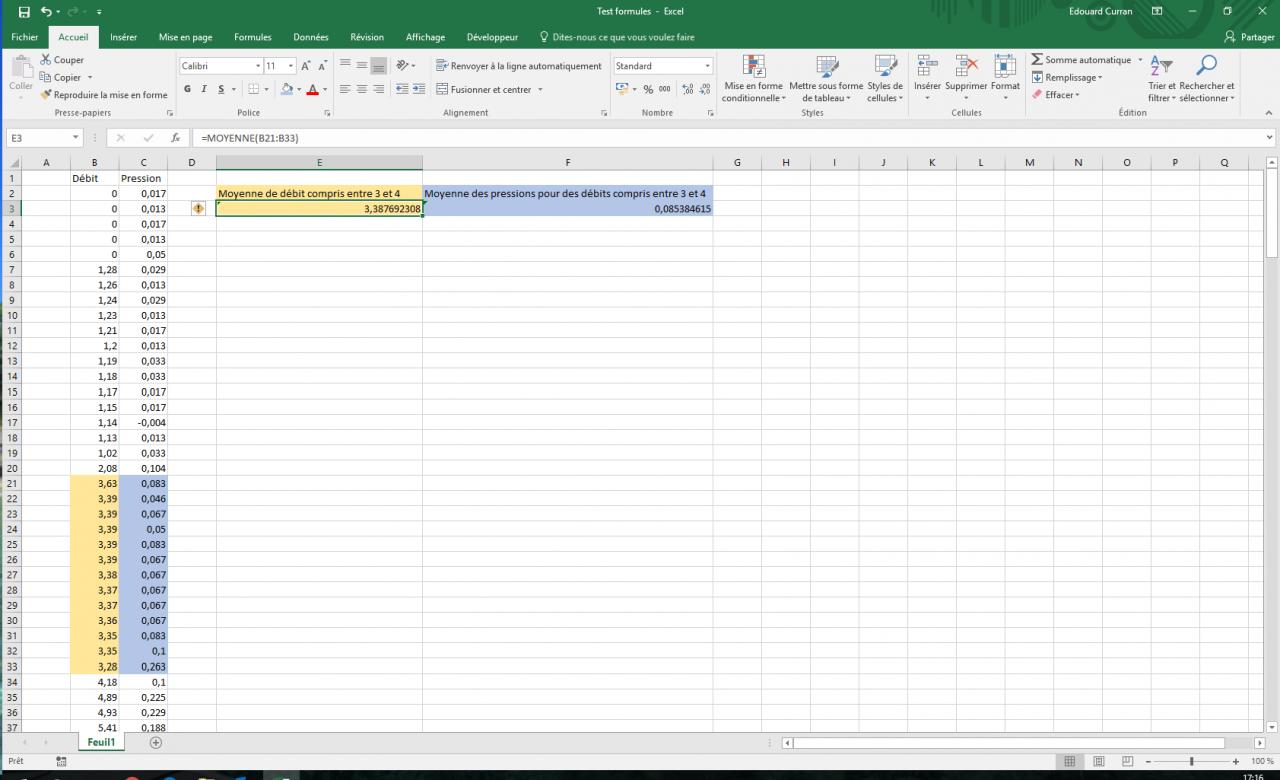The width and height of the screenshot is (1280, 780).
Task: Expand the Fusionner et centrer dropdown arrow
Action: (x=540, y=89)
